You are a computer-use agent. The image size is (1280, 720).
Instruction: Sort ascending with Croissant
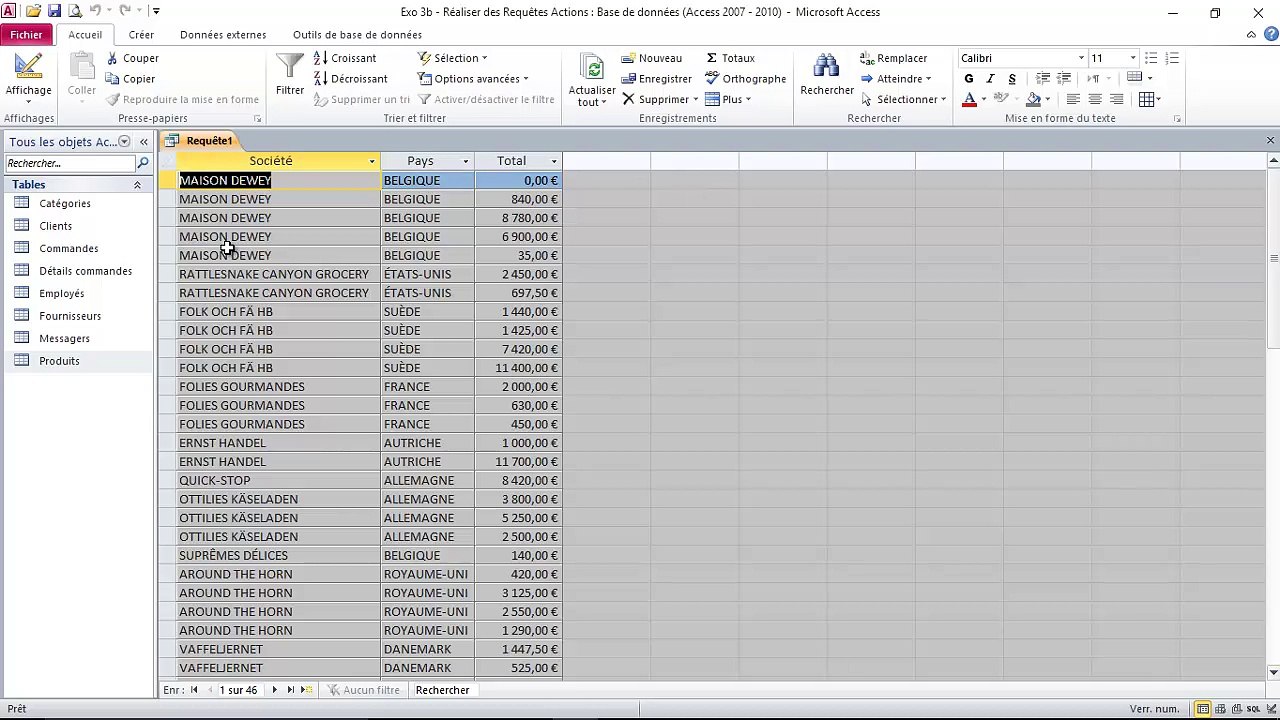click(345, 58)
